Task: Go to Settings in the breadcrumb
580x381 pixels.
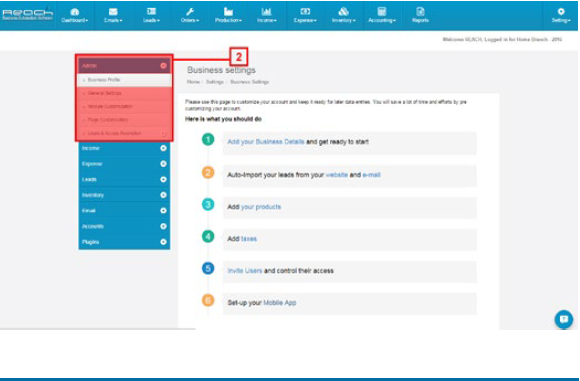Action: point(215,82)
